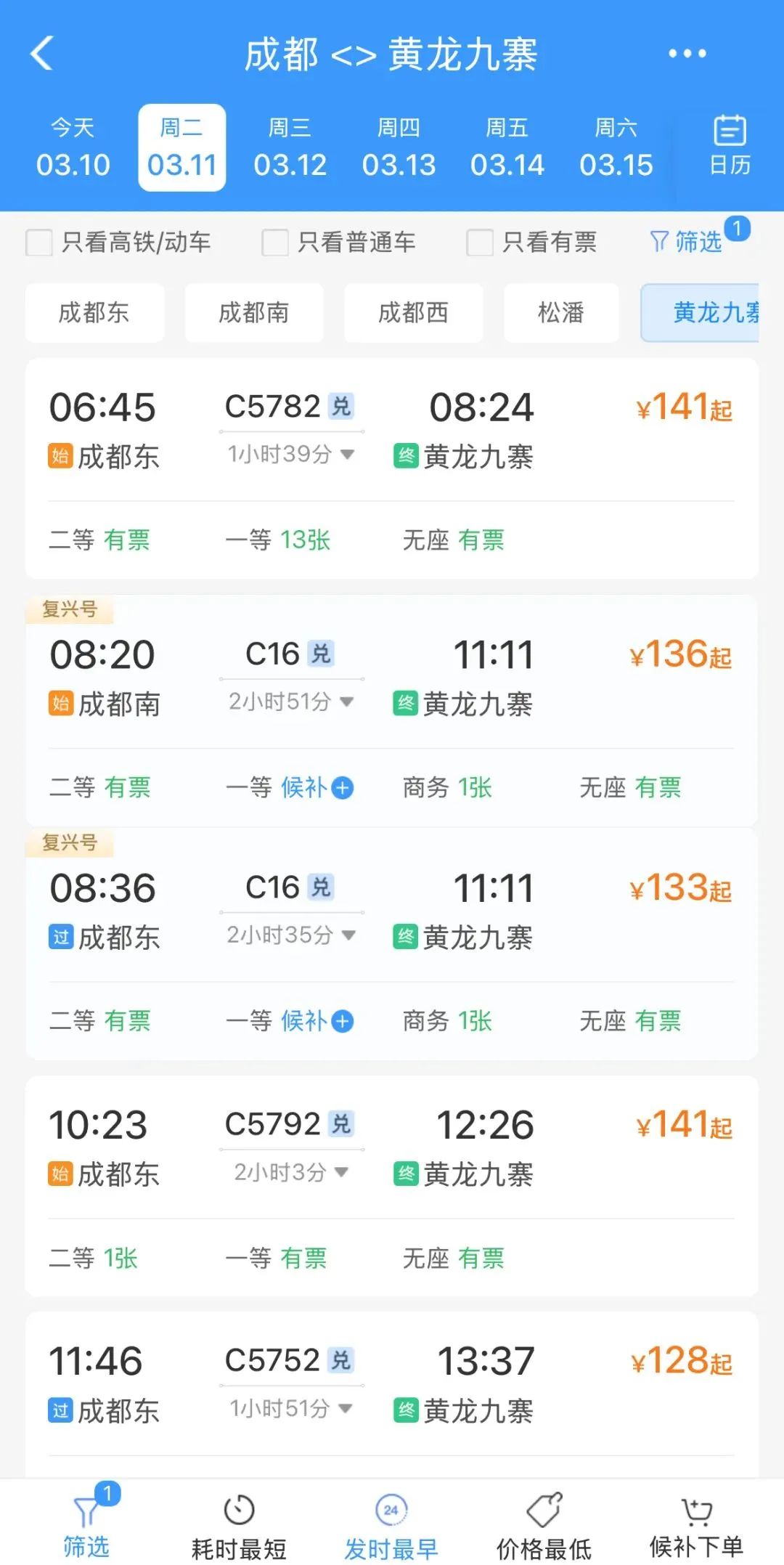The height and width of the screenshot is (1565, 784).
Task: Sort by lowest price (价格最低)
Action: click(x=544, y=1527)
